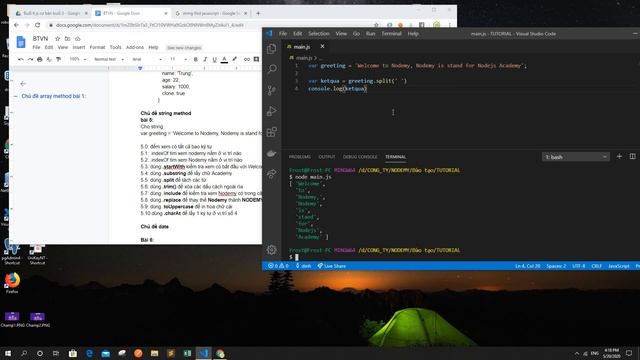Move the BTVN document to a folder

coord(67,39)
